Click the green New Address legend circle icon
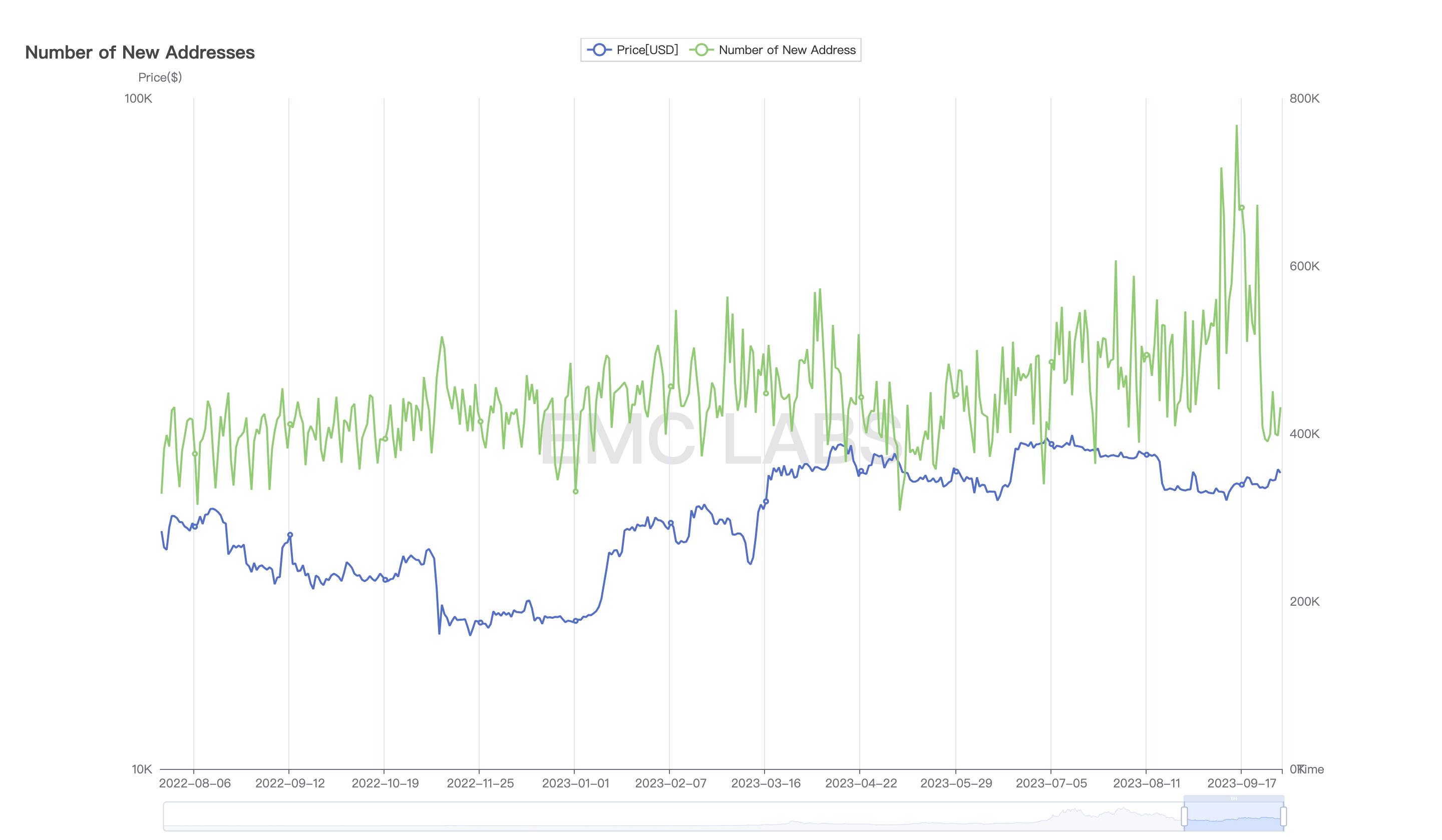 coord(701,50)
